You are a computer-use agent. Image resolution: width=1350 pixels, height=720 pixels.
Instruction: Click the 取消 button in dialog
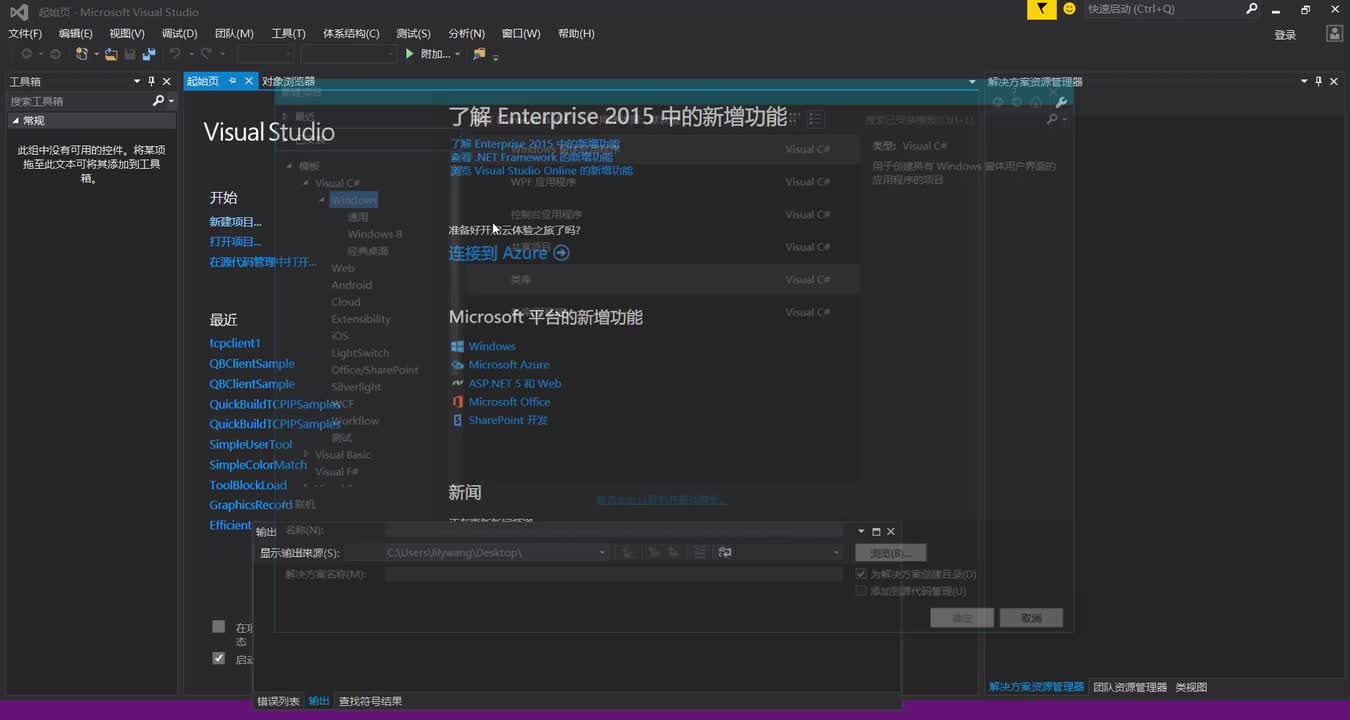coord(1031,618)
